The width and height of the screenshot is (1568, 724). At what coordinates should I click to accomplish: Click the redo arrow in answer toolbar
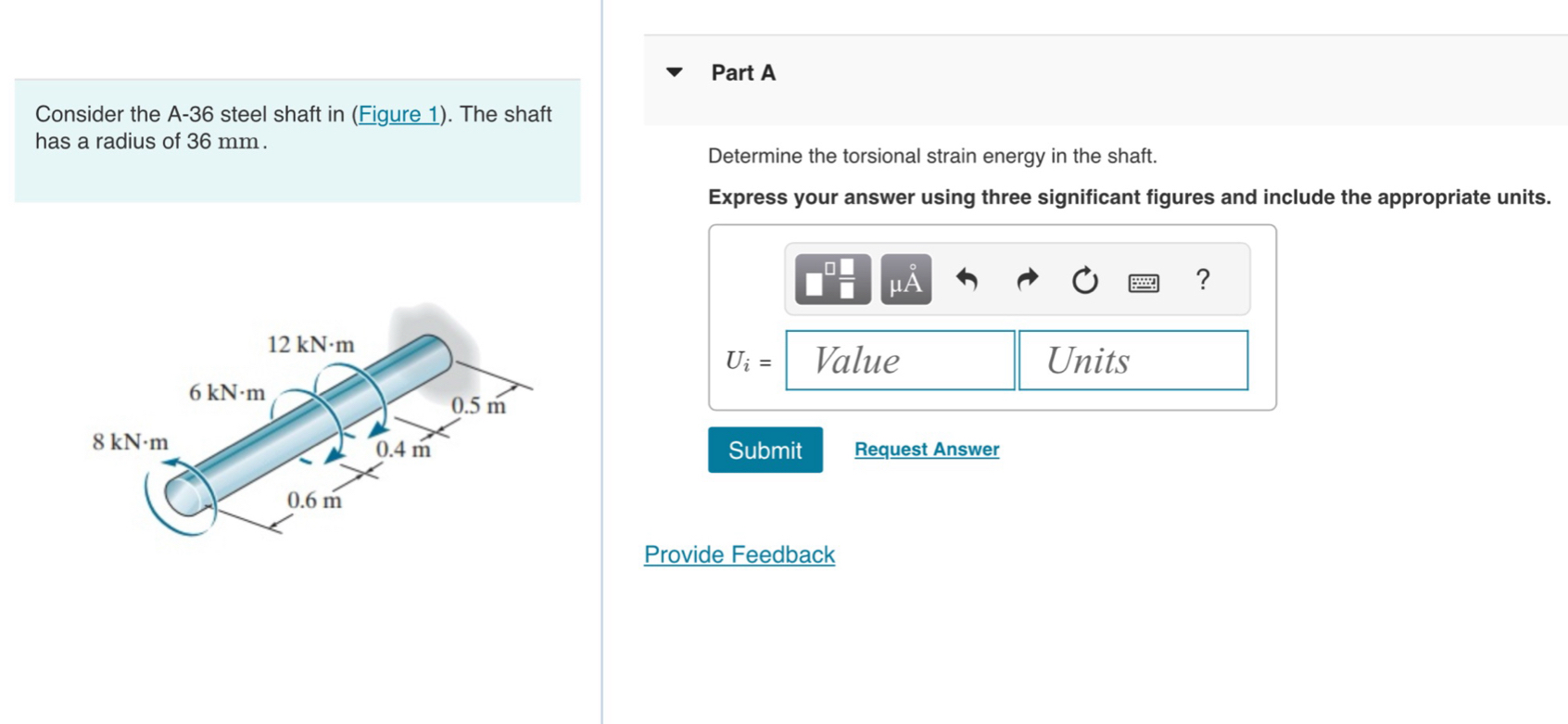1025,279
